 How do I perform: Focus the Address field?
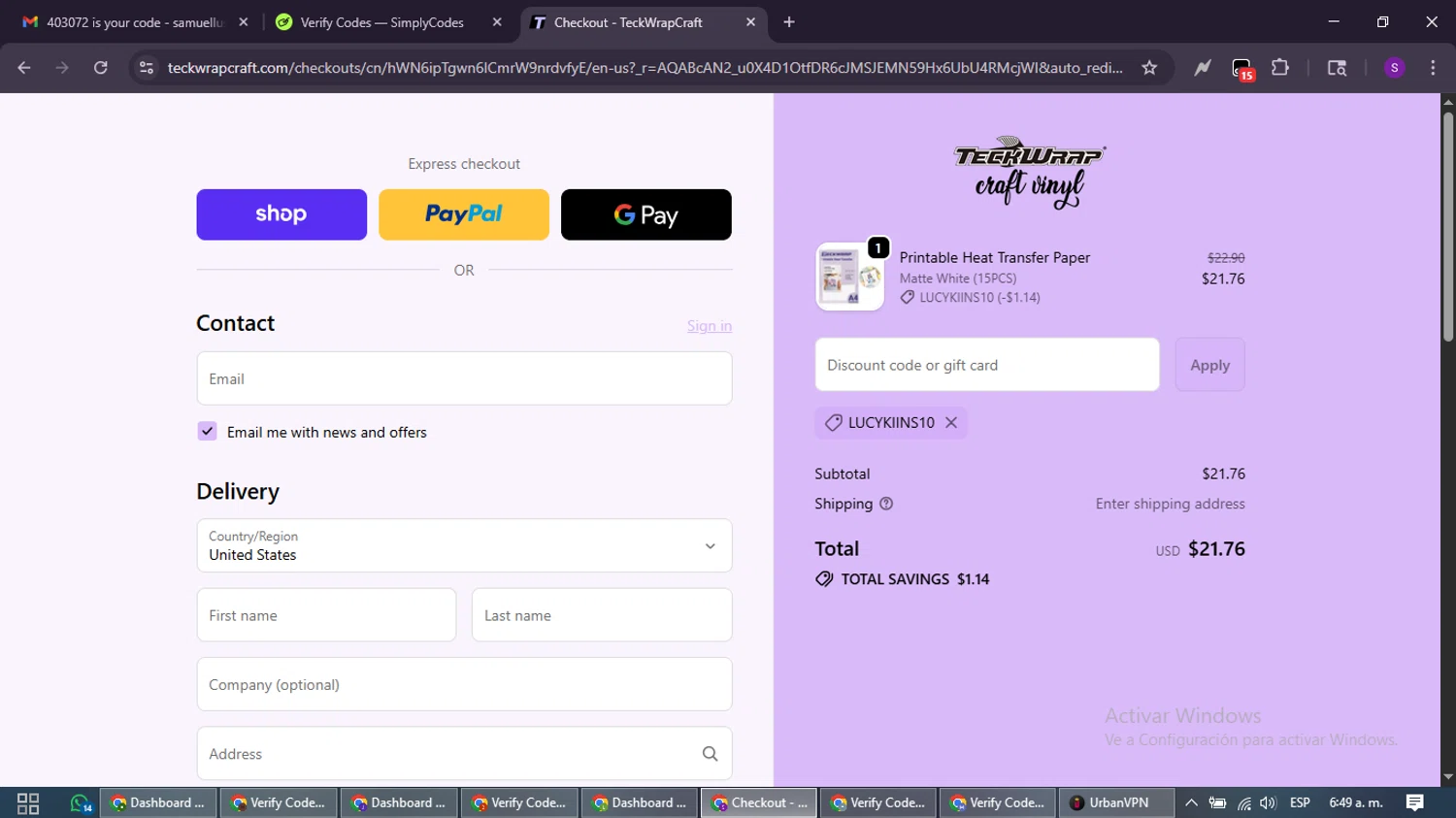click(x=464, y=754)
